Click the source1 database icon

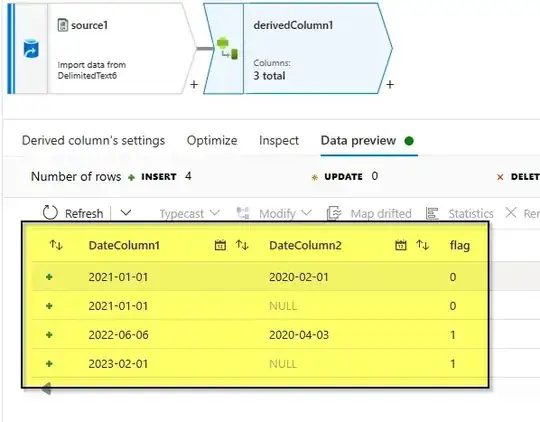pyautogui.click(x=31, y=49)
